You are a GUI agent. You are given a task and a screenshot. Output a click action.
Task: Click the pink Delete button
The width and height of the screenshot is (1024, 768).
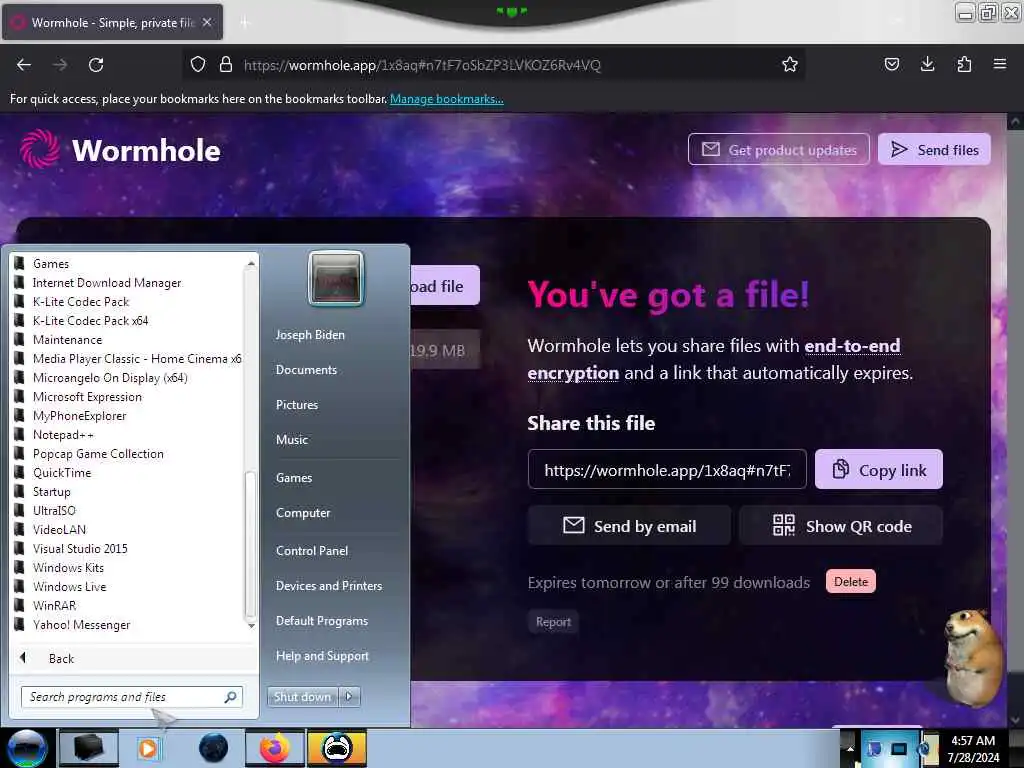850,581
